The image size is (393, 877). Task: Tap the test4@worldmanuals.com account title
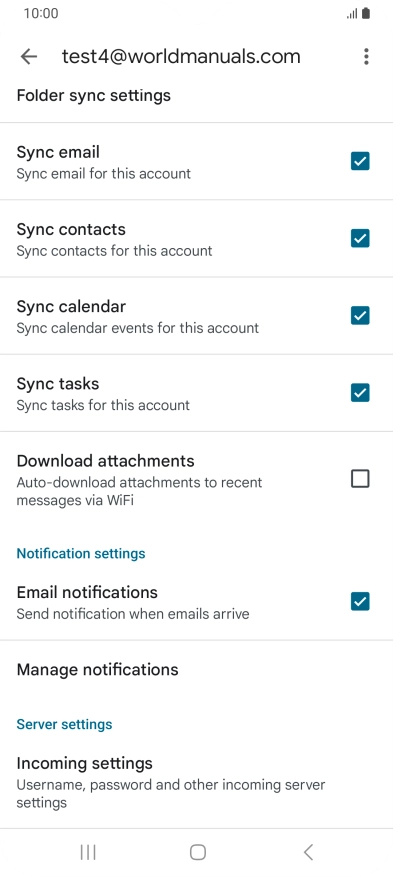(181, 56)
